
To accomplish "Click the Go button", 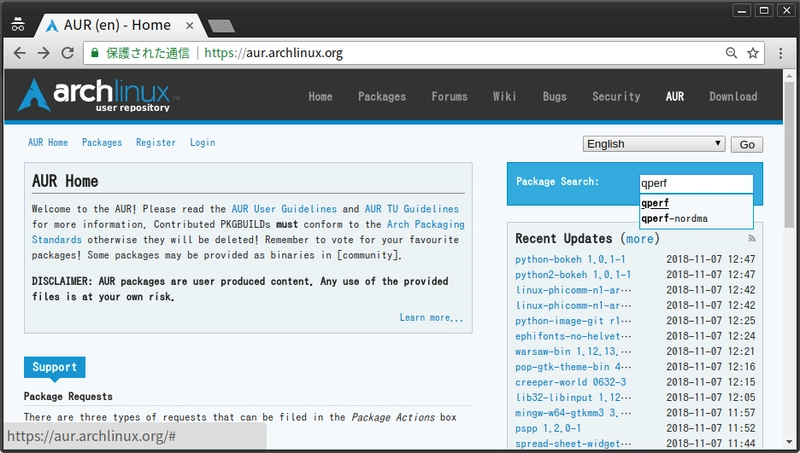I will tap(747, 144).
